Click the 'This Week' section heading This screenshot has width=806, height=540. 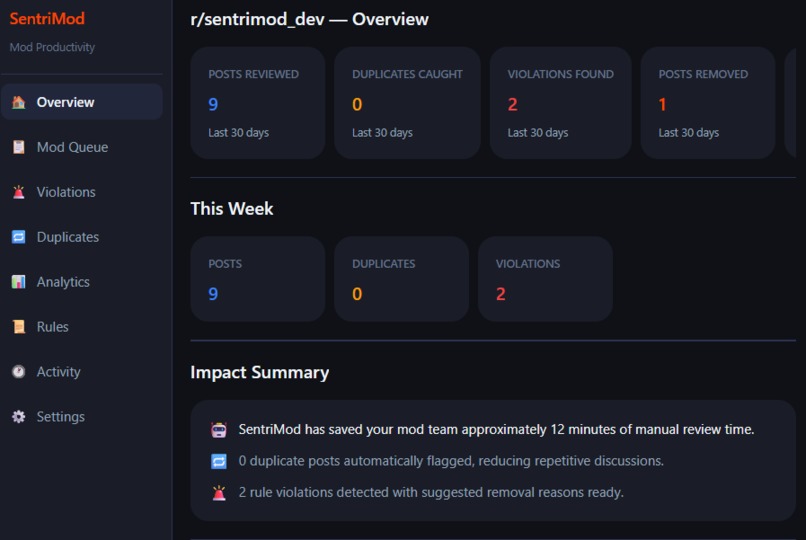click(232, 209)
